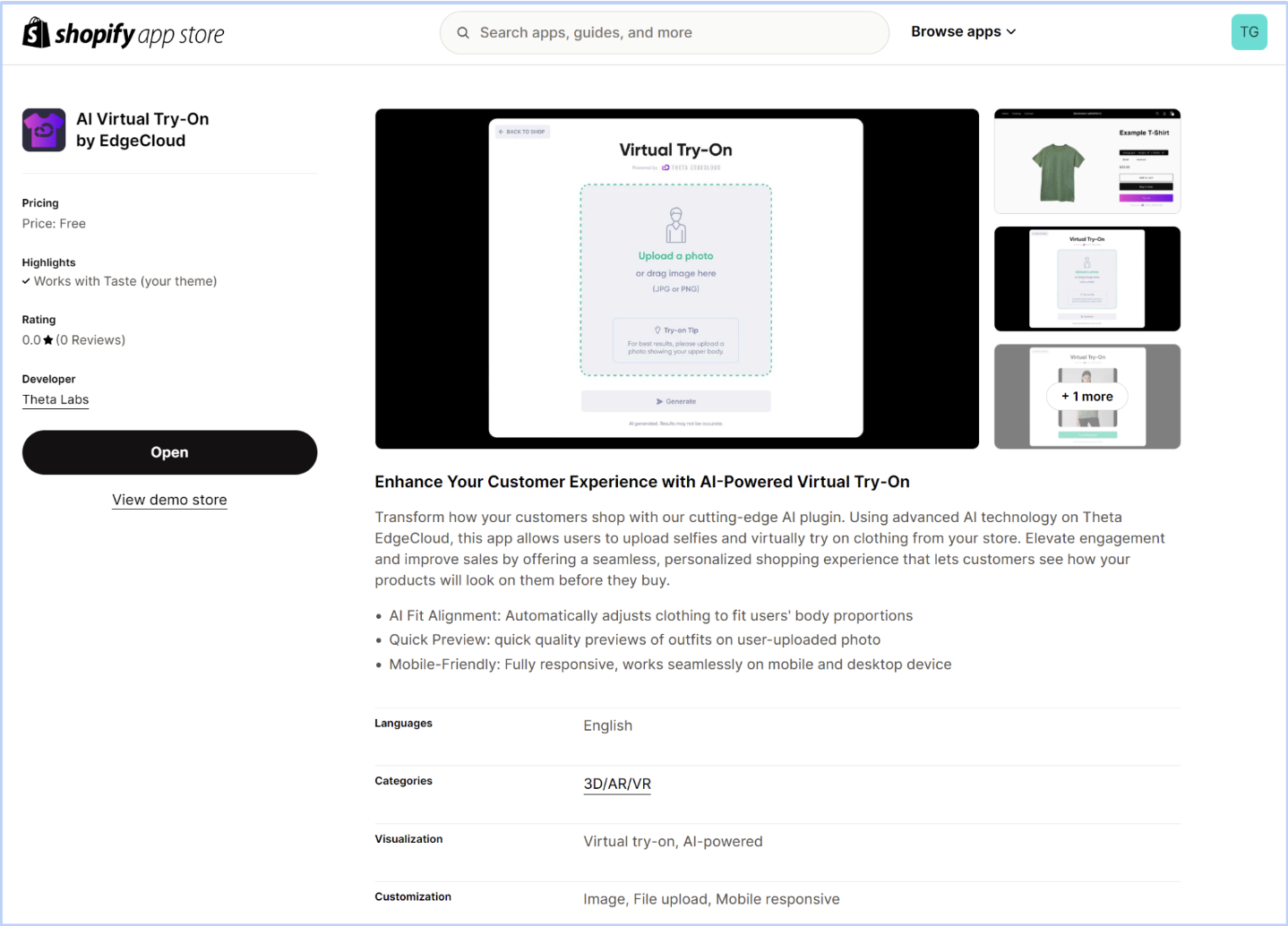Click the search magnifier icon
This screenshot has height=926, width=1288.
click(x=463, y=33)
